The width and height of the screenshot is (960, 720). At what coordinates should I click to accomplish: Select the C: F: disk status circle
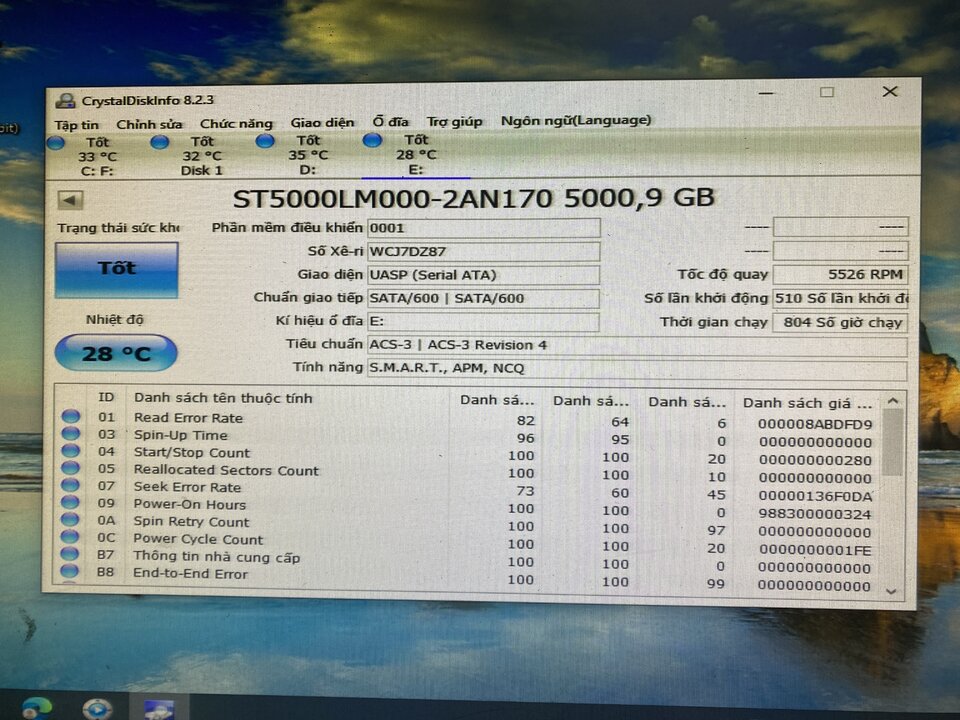click(x=56, y=143)
